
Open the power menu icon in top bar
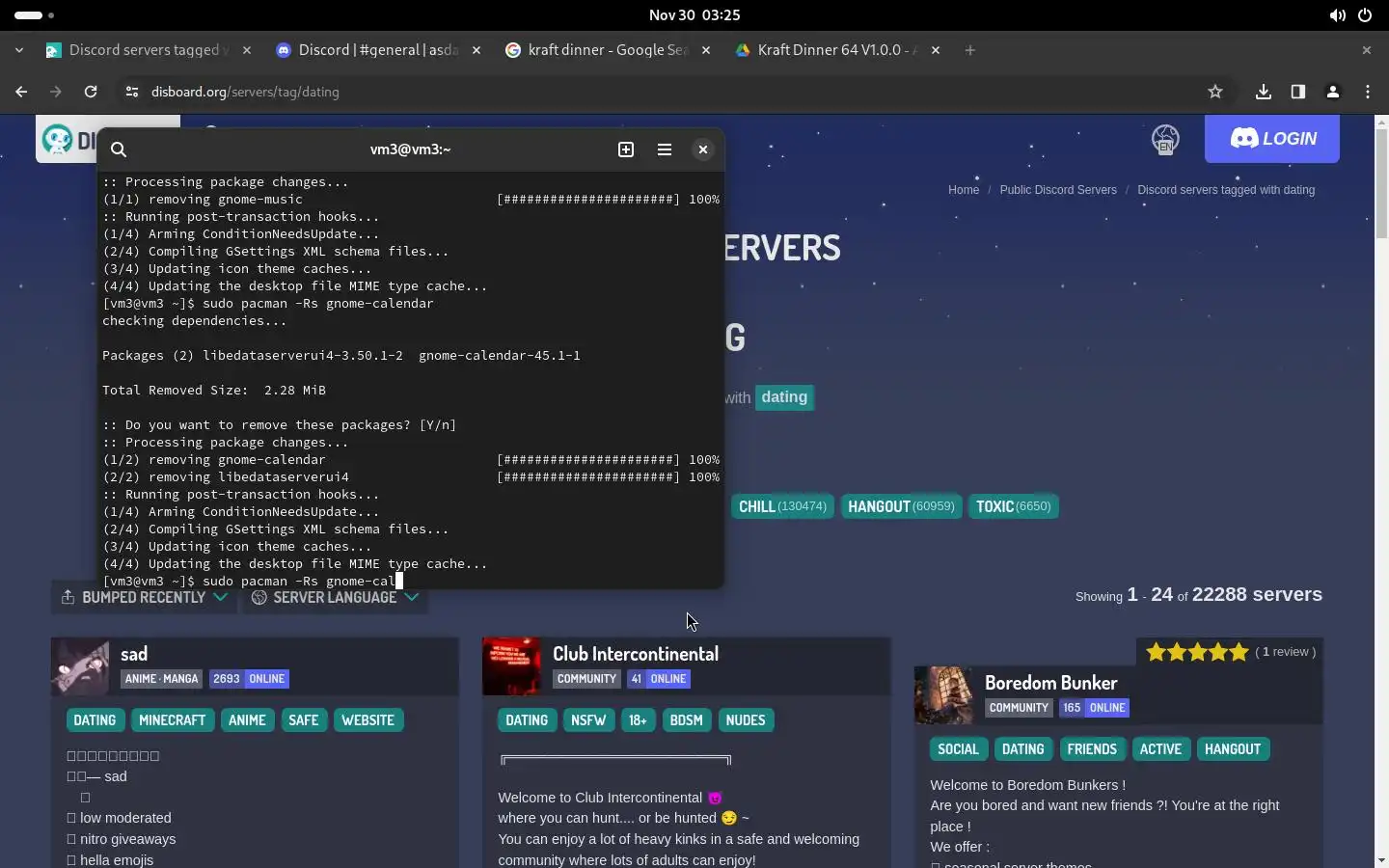tap(1365, 15)
